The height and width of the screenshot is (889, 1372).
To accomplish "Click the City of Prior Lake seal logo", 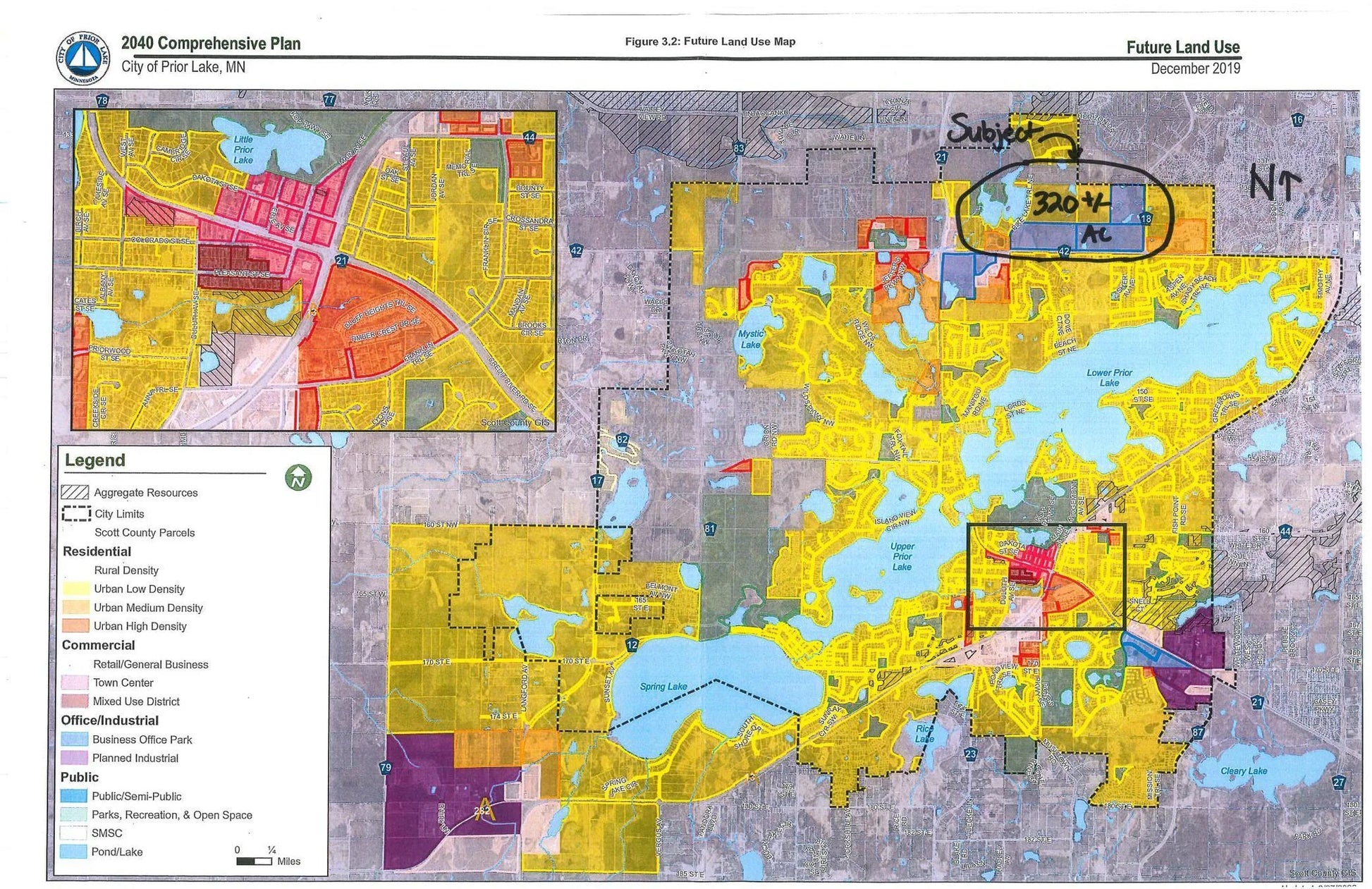I will [83, 58].
